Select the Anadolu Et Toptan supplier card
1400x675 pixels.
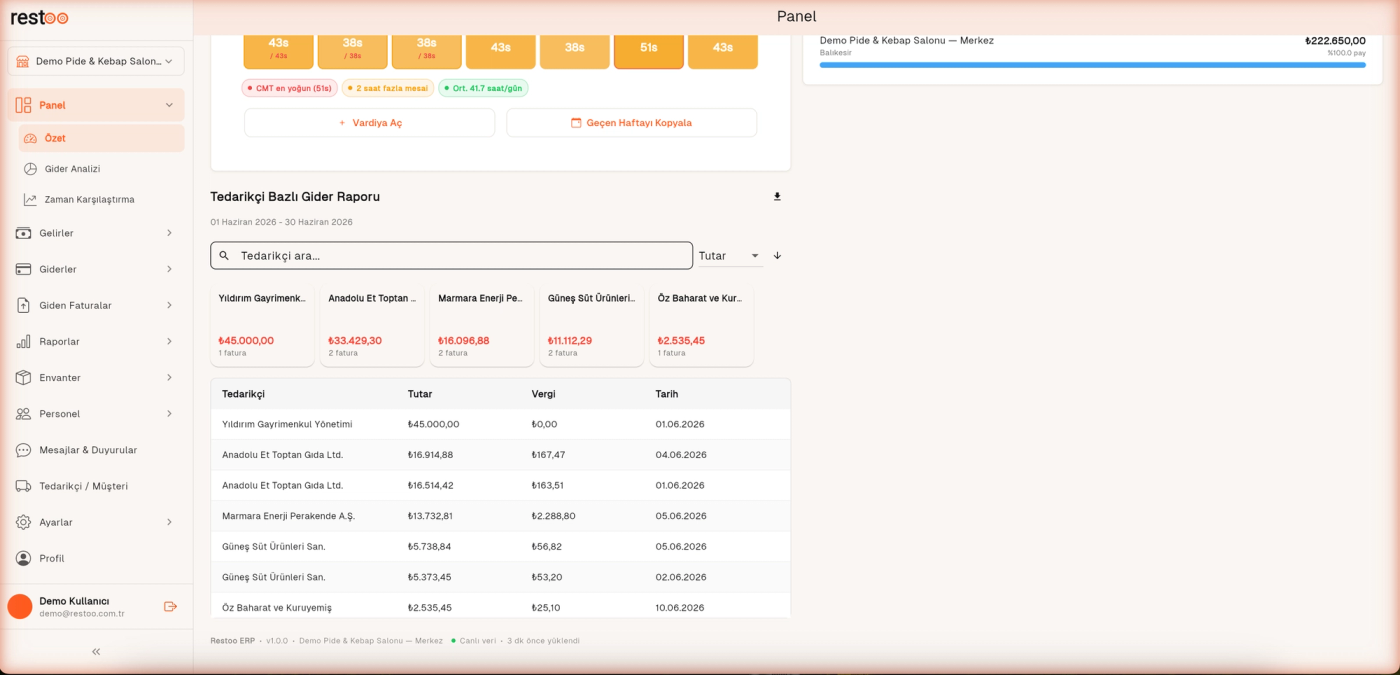372,326
